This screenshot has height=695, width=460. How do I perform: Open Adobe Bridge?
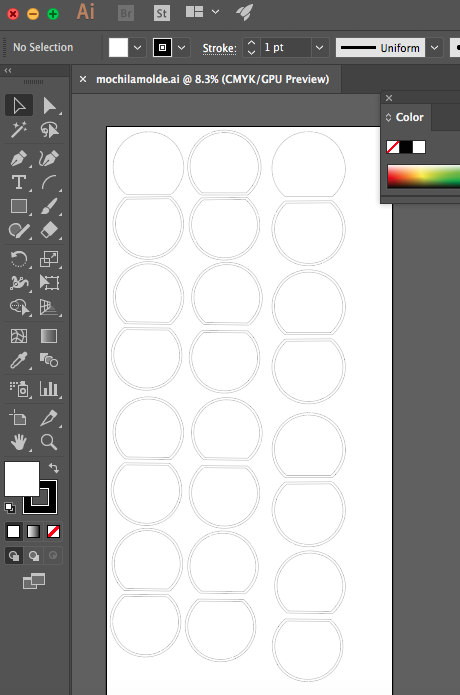126,13
